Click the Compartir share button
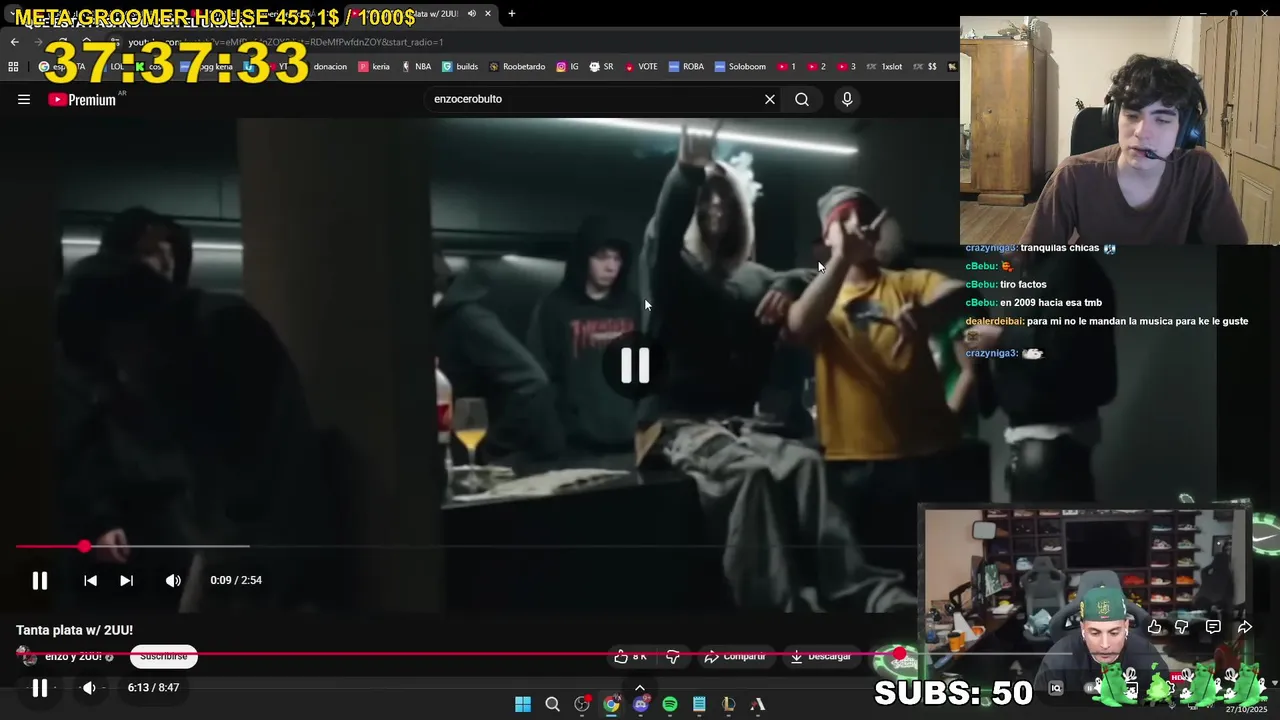The height and width of the screenshot is (720, 1280). tap(735, 657)
